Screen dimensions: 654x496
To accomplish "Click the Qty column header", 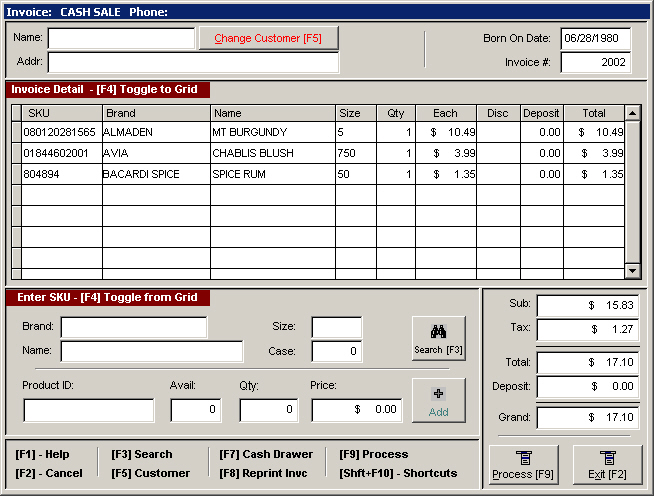I will tap(396, 113).
